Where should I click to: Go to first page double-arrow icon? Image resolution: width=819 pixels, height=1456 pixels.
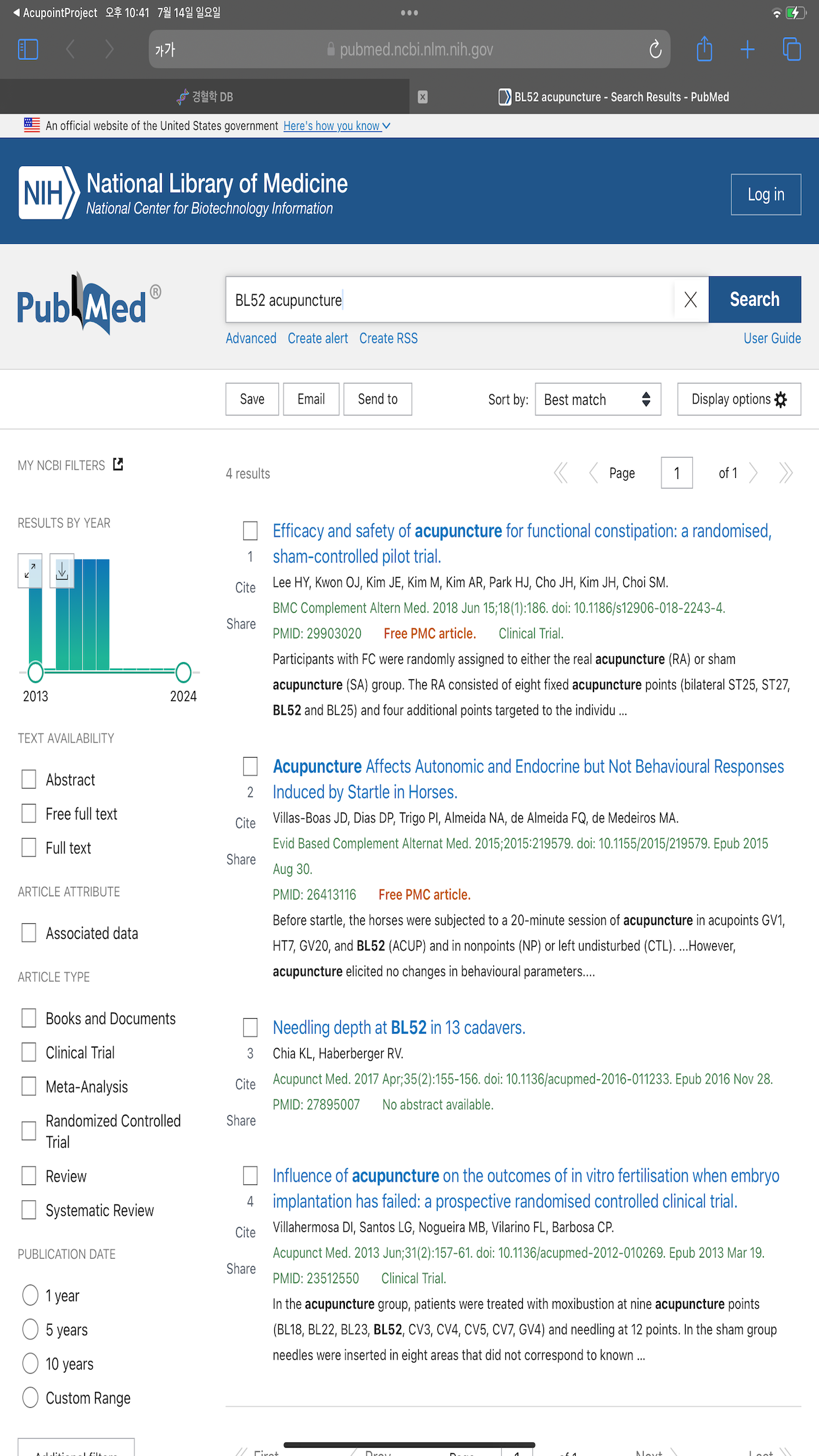coord(561,473)
